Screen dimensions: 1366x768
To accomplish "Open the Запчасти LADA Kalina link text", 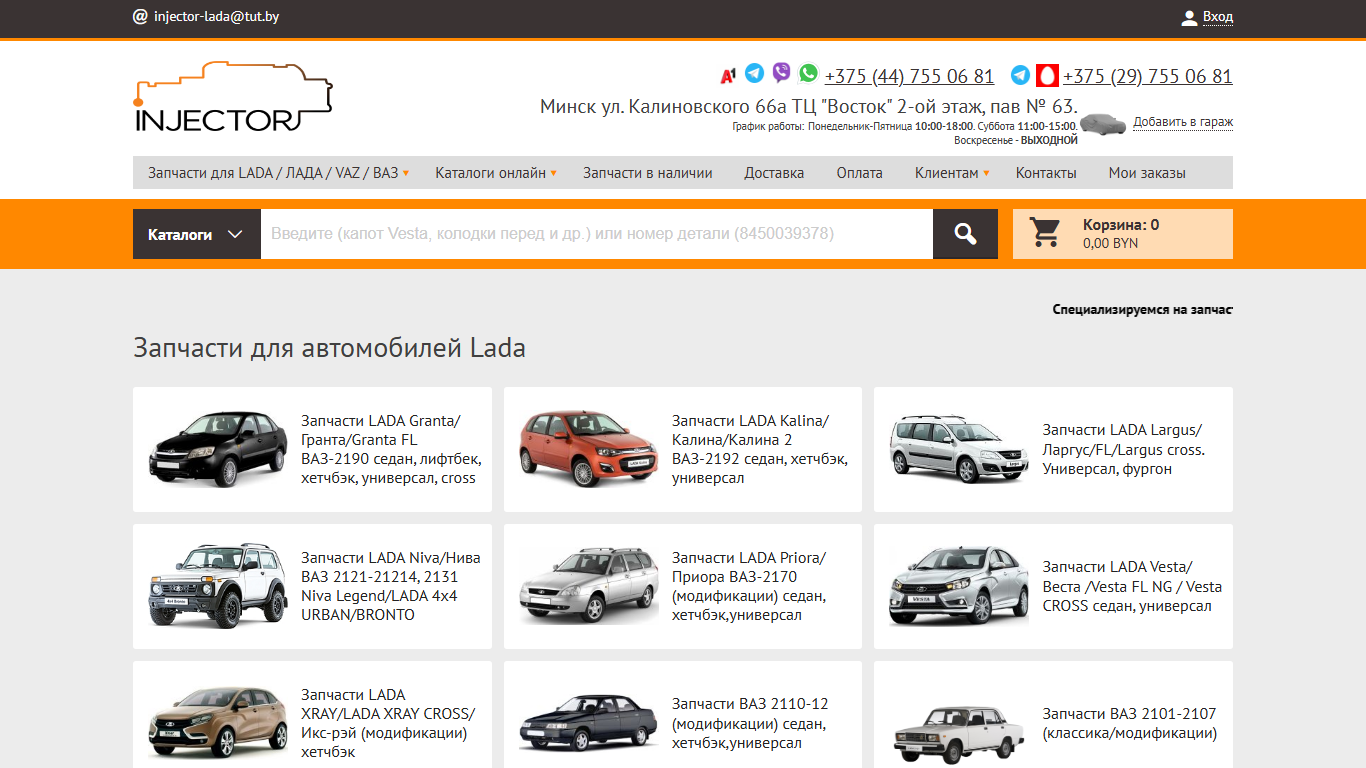I will pyautogui.click(x=760, y=449).
